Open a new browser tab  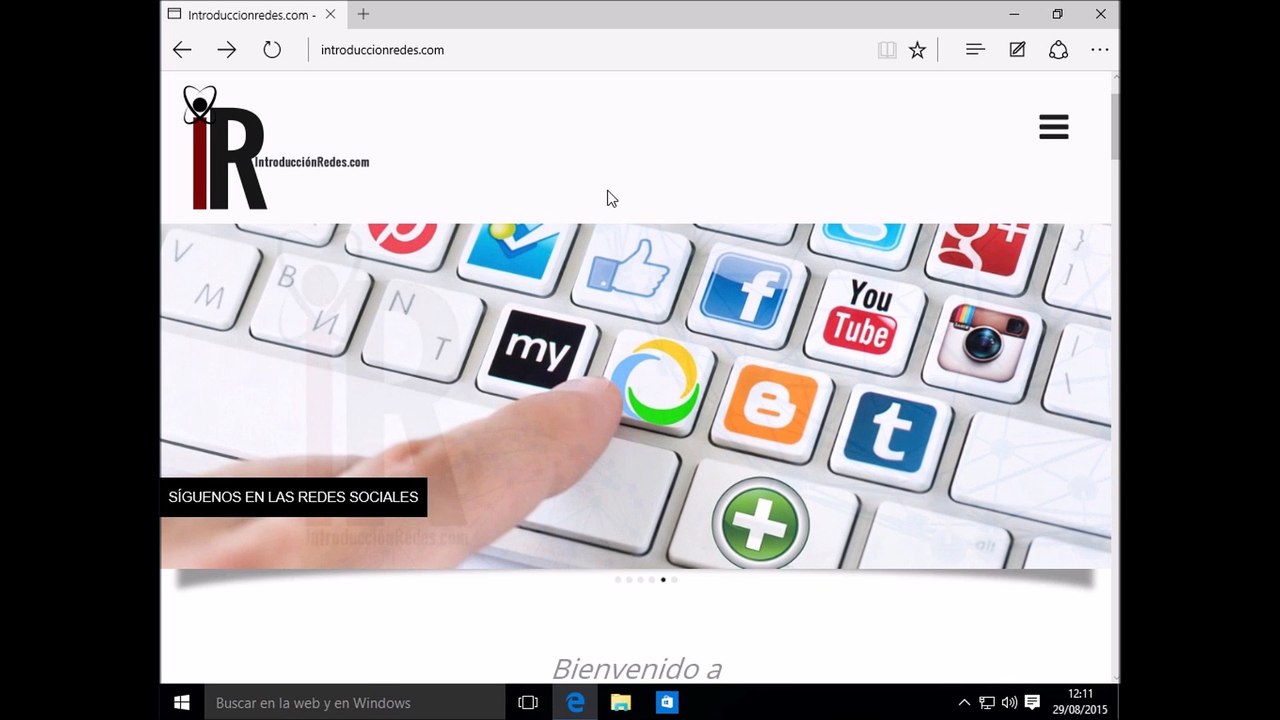(363, 14)
